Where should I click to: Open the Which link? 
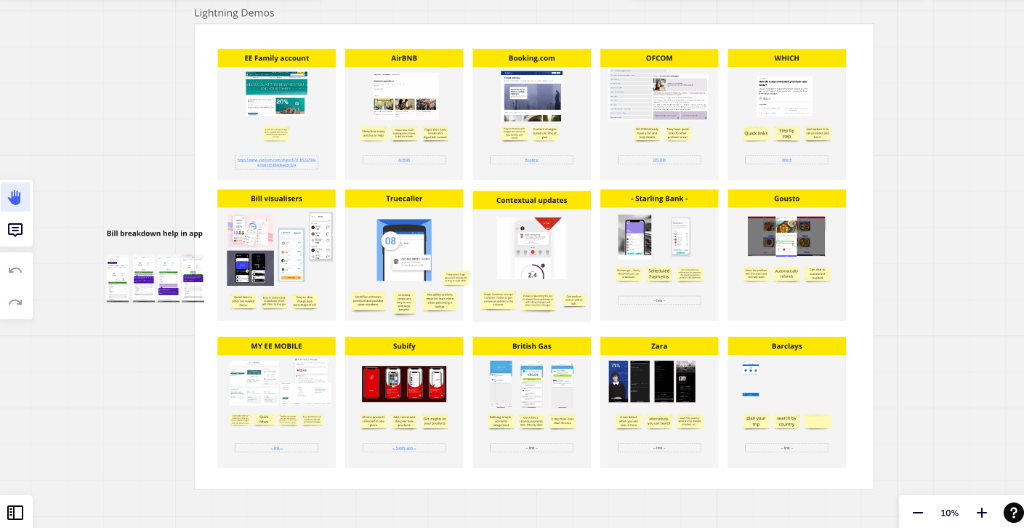click(x=786, y=160)
